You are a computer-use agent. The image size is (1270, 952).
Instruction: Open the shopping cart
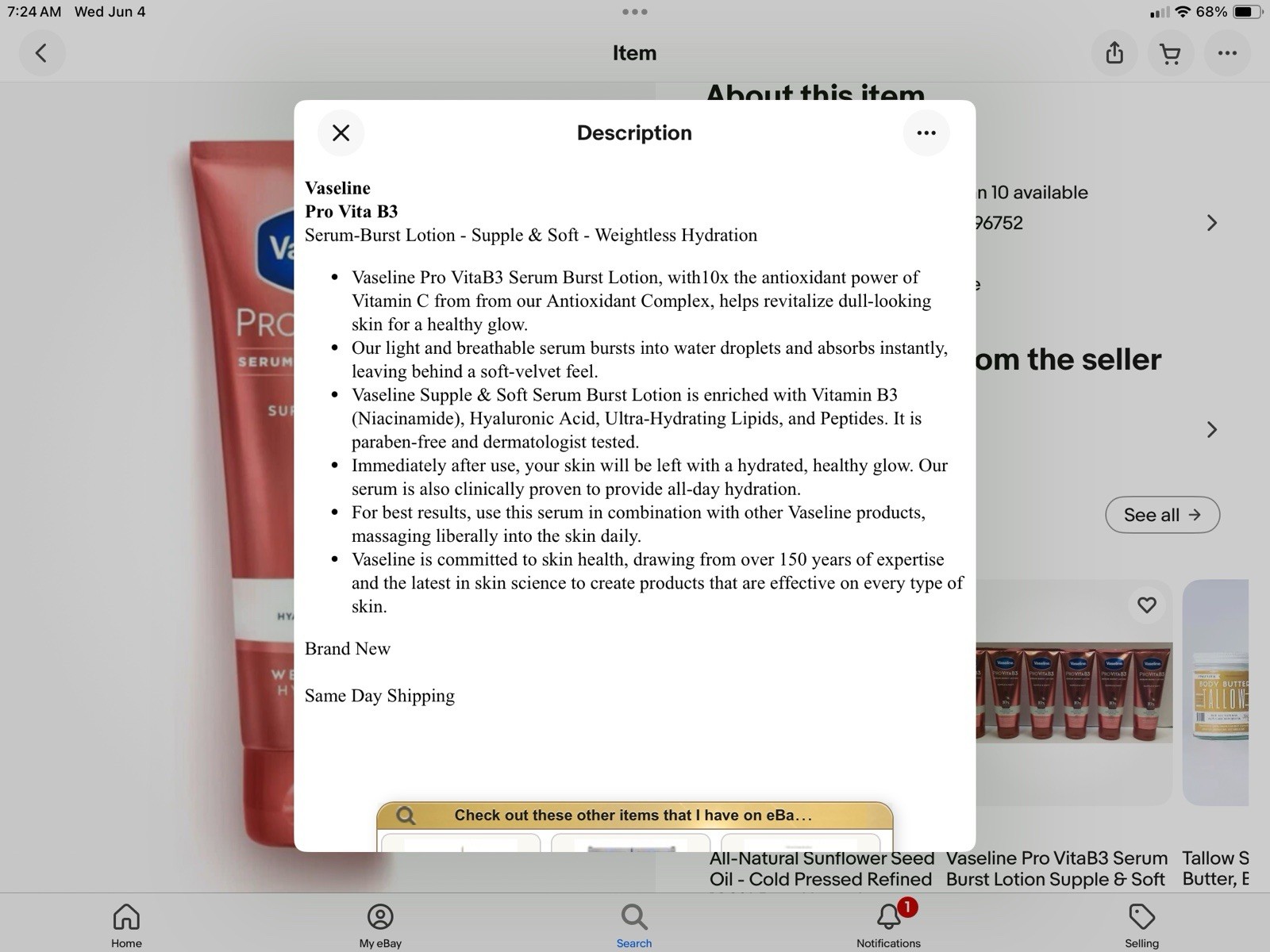(x=1170, y=53)
